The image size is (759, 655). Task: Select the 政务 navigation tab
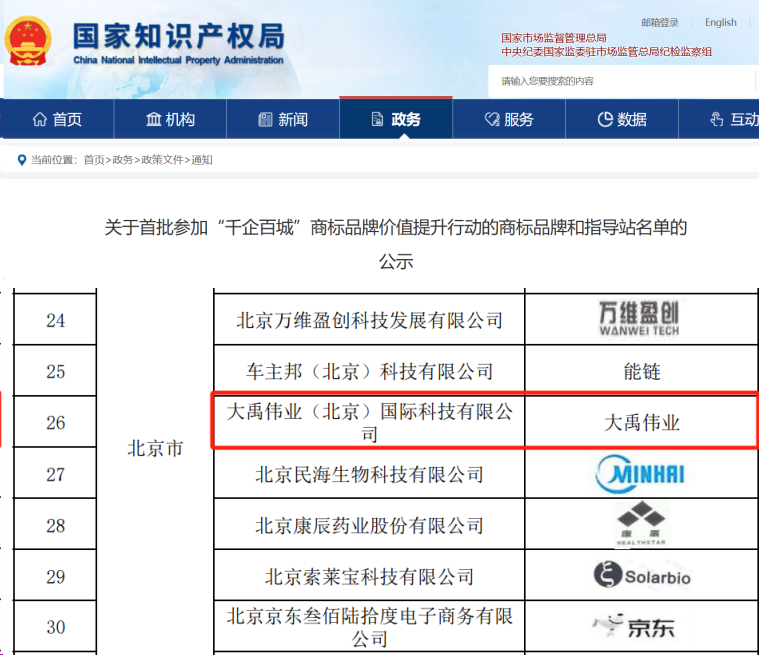[x=396, y=119]
